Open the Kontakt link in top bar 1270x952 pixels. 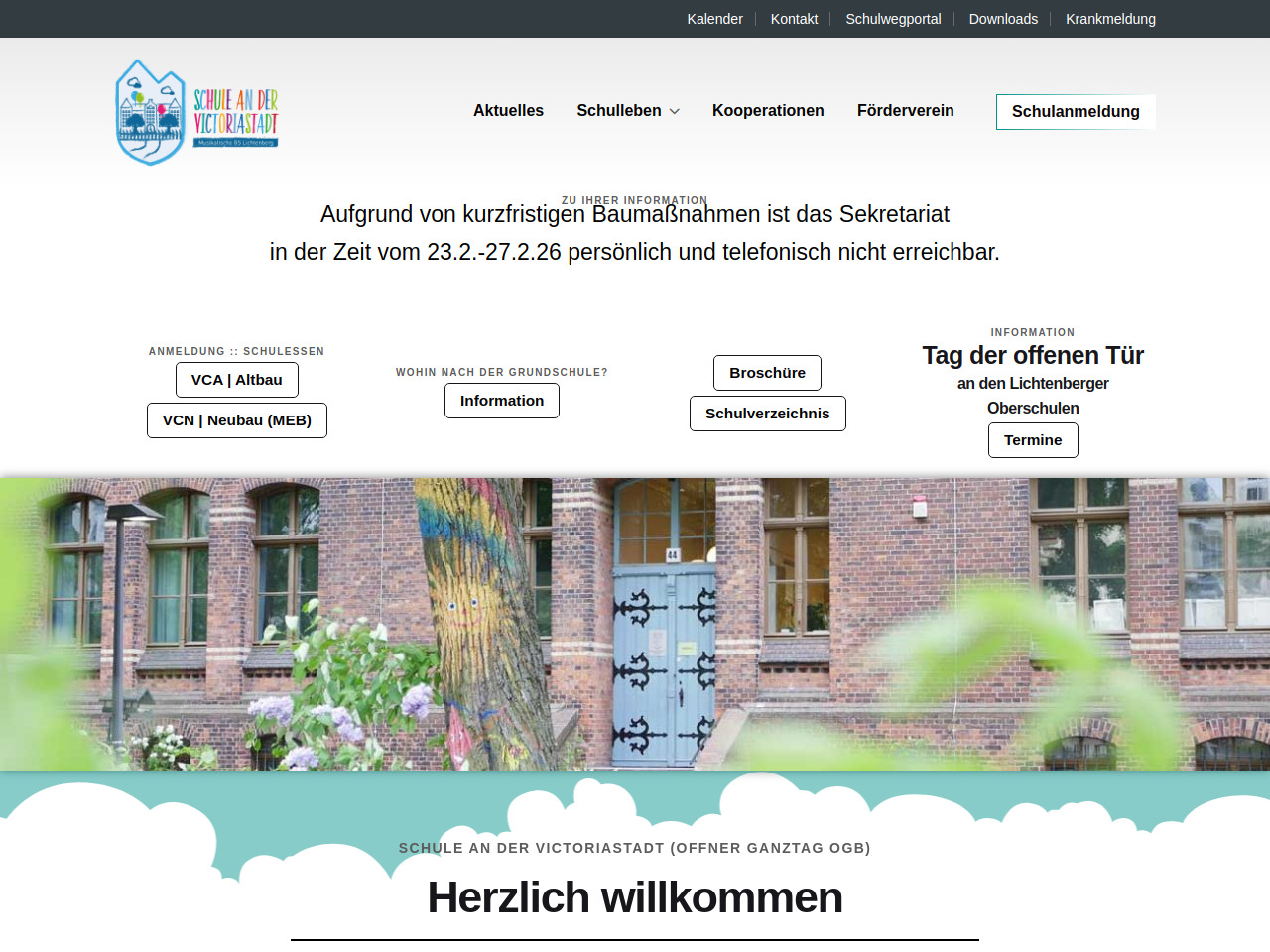794,19
